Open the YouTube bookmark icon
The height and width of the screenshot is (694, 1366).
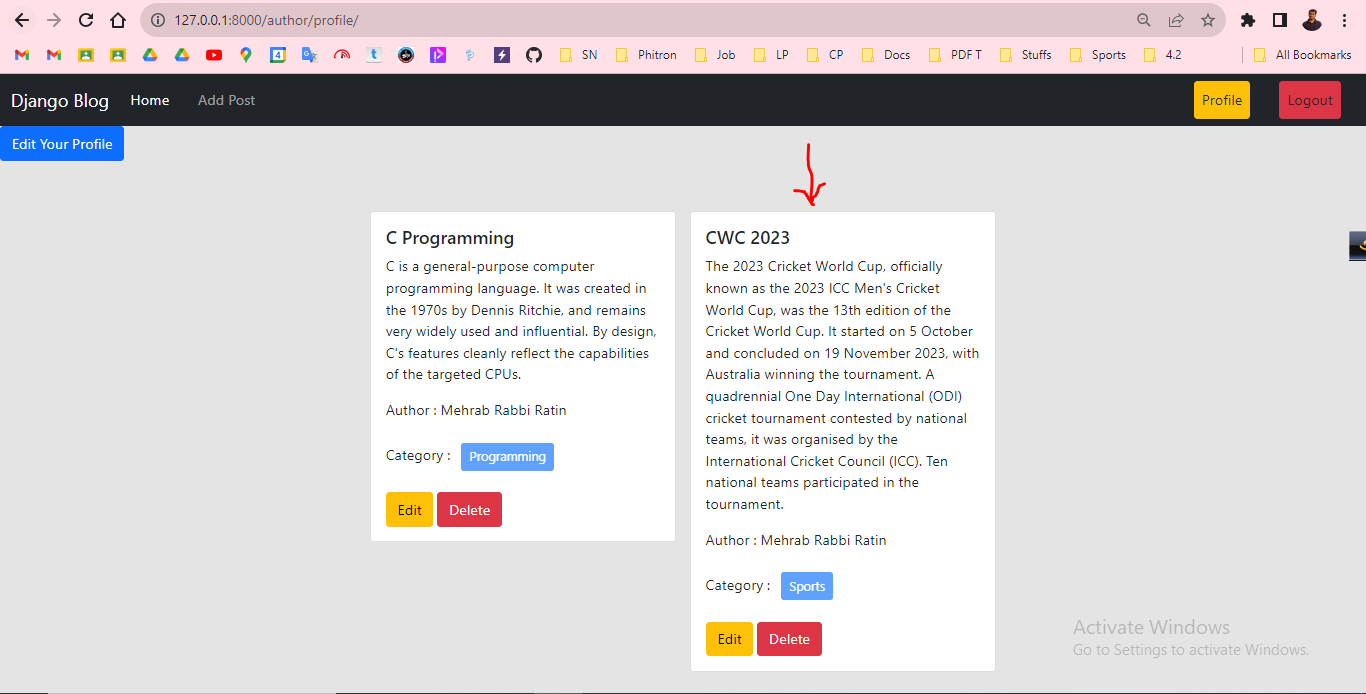pyautogui.click(x=214, y=55)
